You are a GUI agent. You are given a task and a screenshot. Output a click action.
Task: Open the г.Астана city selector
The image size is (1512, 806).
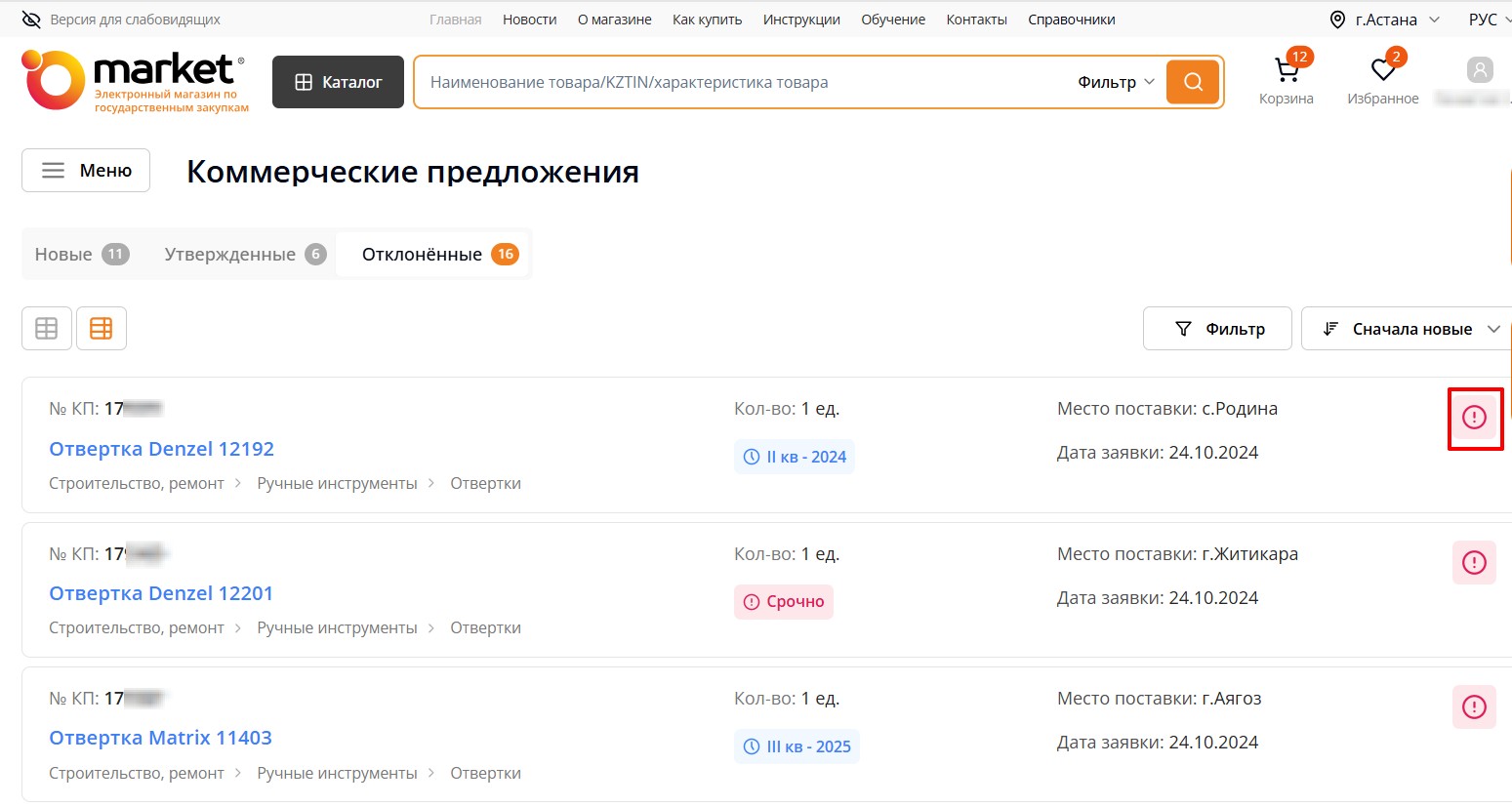click(1384, 20)
